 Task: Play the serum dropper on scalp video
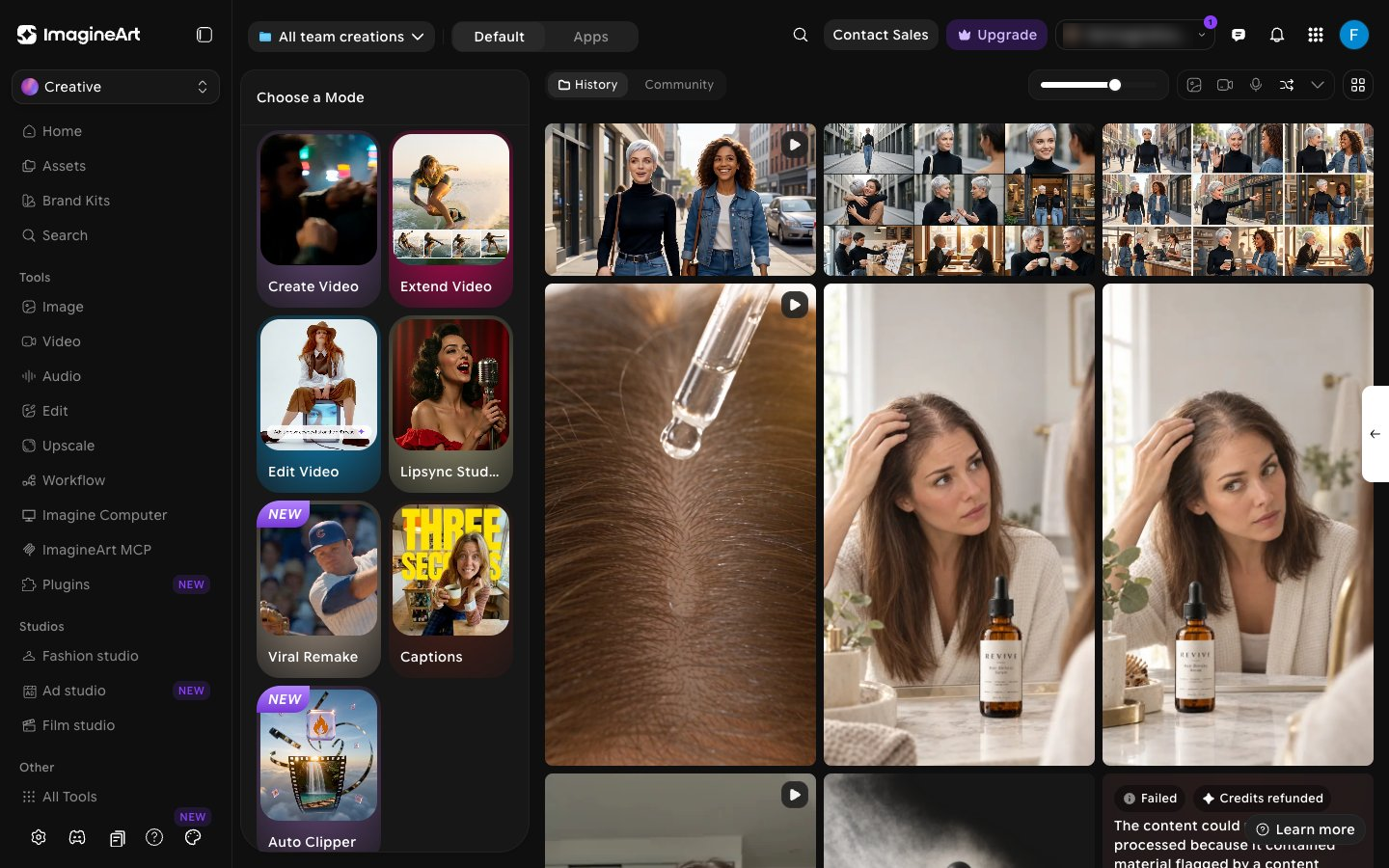(795, 305)
